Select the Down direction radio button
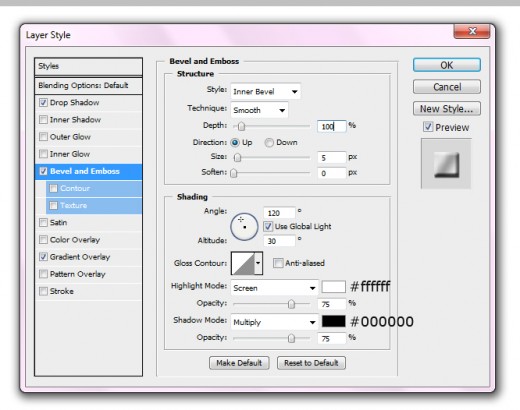This screenshot has height=410, width=520. point(269,143)
